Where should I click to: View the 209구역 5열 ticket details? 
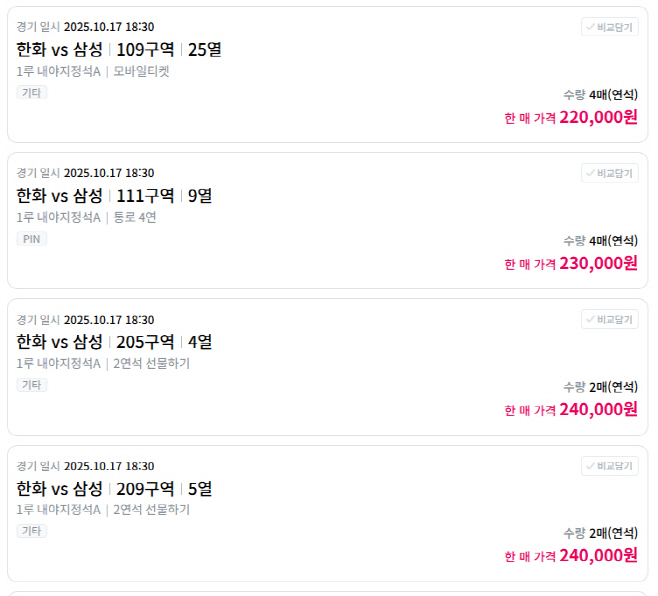[114, 489]
